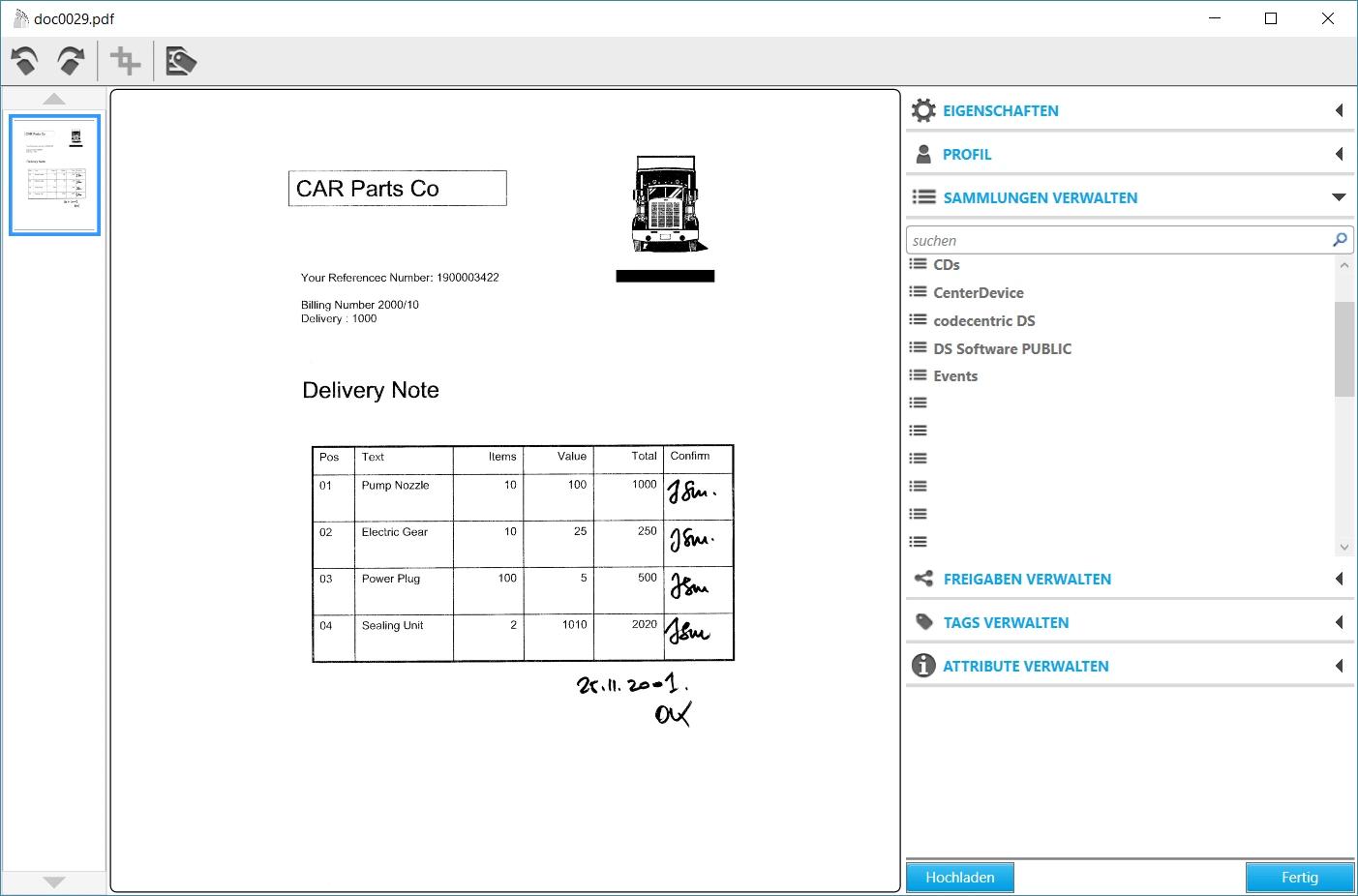The image size is (1358, 896).
Task: Focus the suchen search field
Action: [x=1118, y=240]
